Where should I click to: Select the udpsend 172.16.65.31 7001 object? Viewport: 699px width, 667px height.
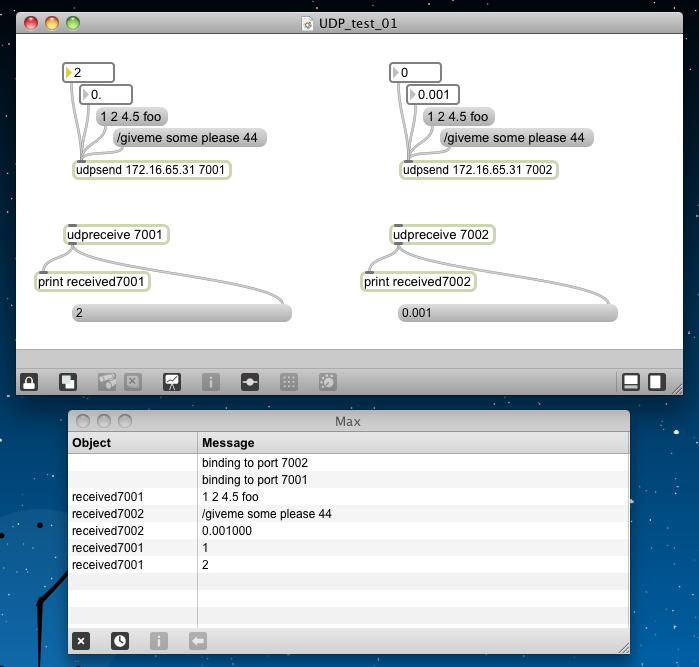coord(152,170)
